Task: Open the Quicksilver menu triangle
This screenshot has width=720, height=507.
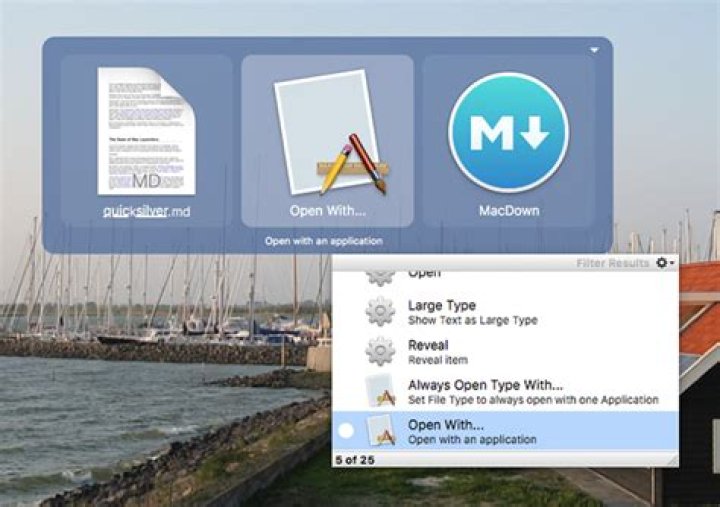Action: tap(594, 50)
